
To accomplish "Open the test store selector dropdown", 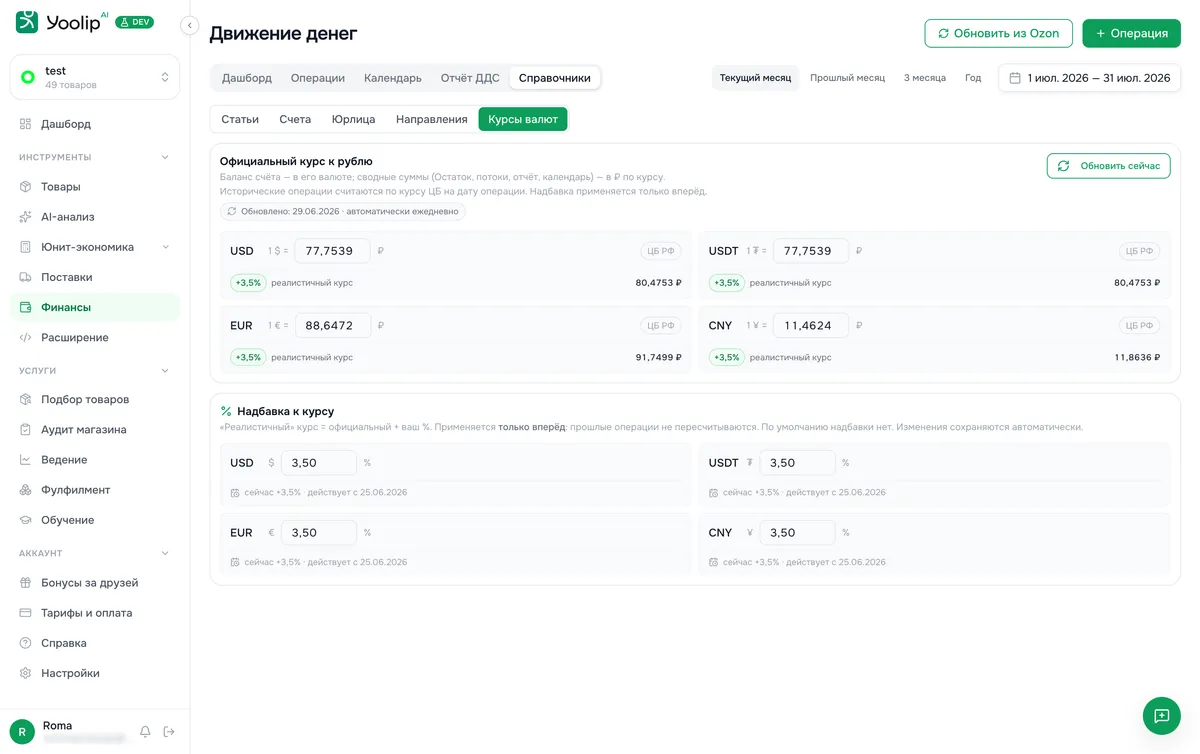I will click(x=95, y=77).
